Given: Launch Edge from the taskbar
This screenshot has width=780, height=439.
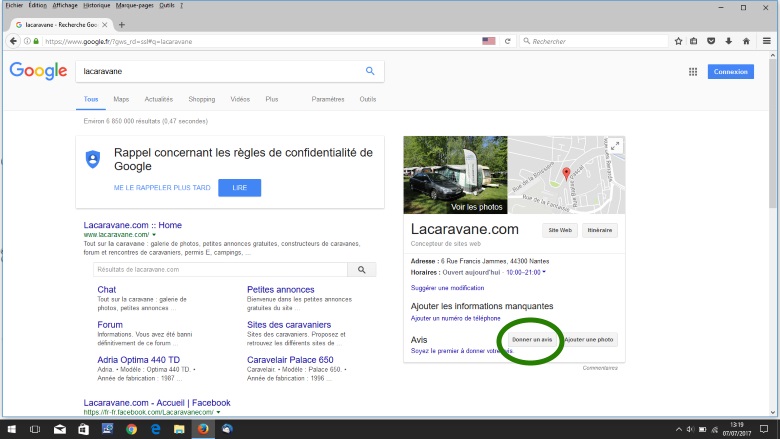Looking at the screenshot, I should tap(155, 429).
